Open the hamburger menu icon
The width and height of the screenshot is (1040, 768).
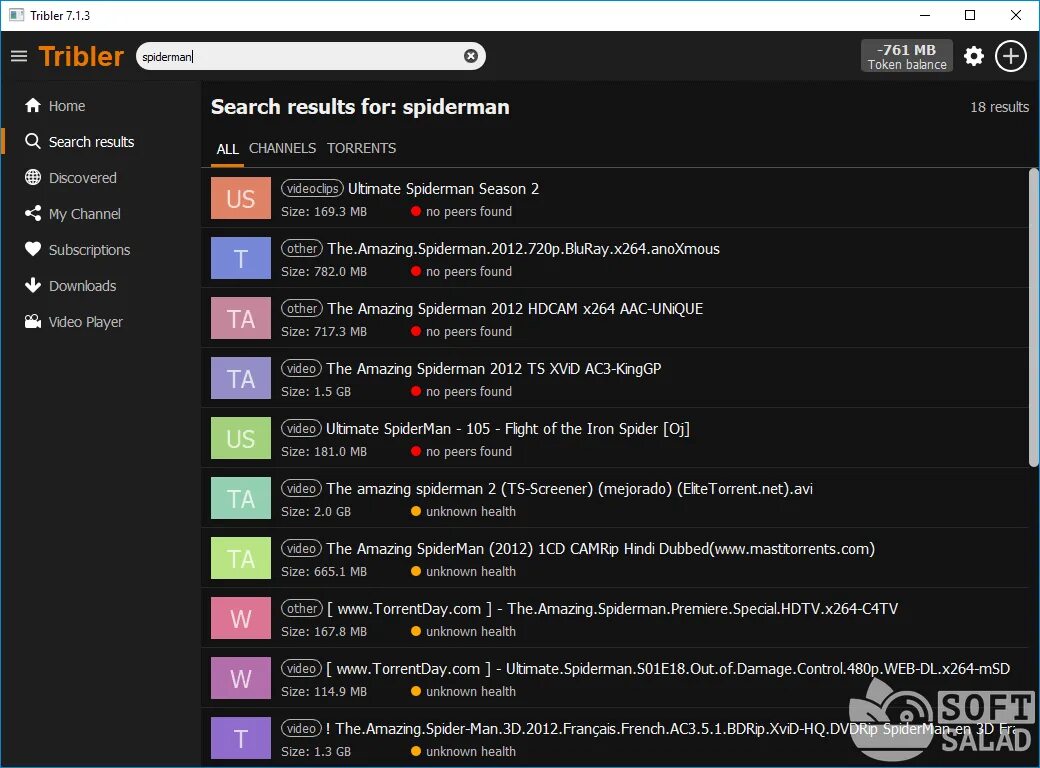[19, 56]
